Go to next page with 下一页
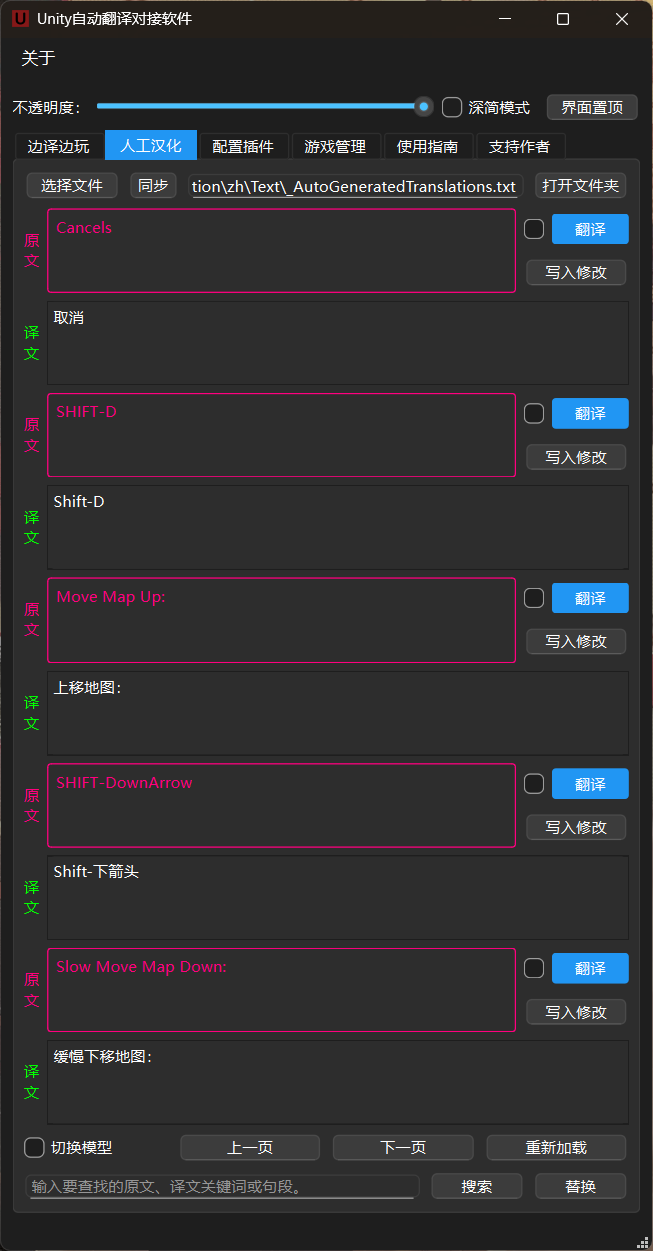 (x=403, y=1147)
